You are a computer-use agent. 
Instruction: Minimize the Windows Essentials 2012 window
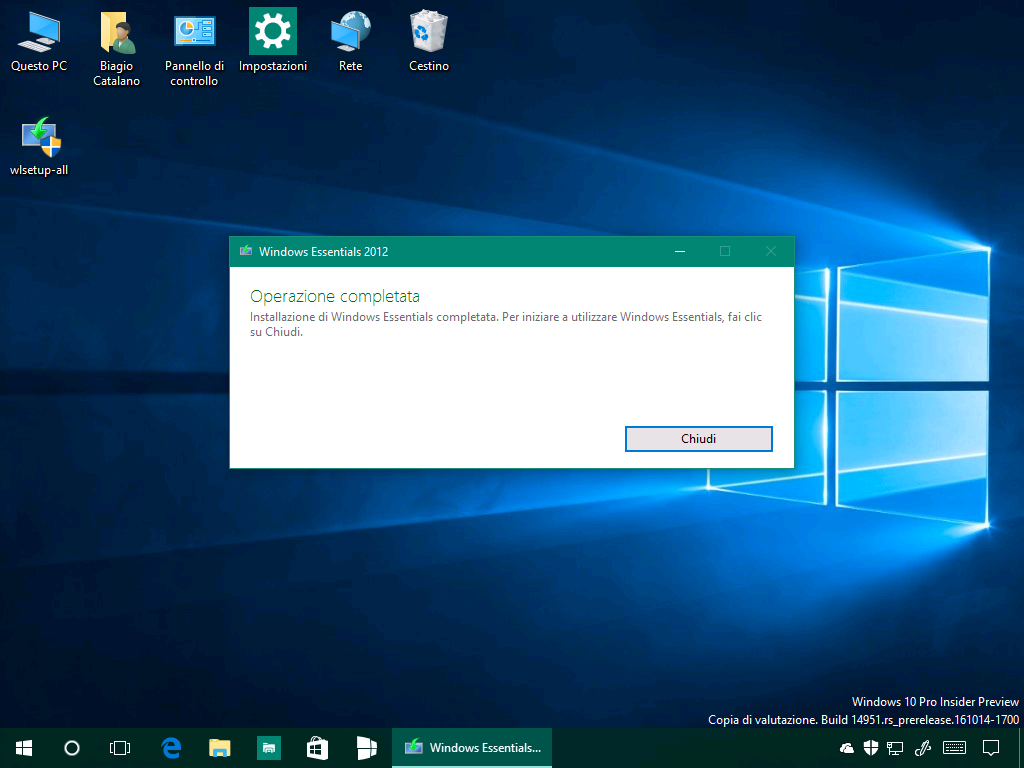(x=680, y=251)
